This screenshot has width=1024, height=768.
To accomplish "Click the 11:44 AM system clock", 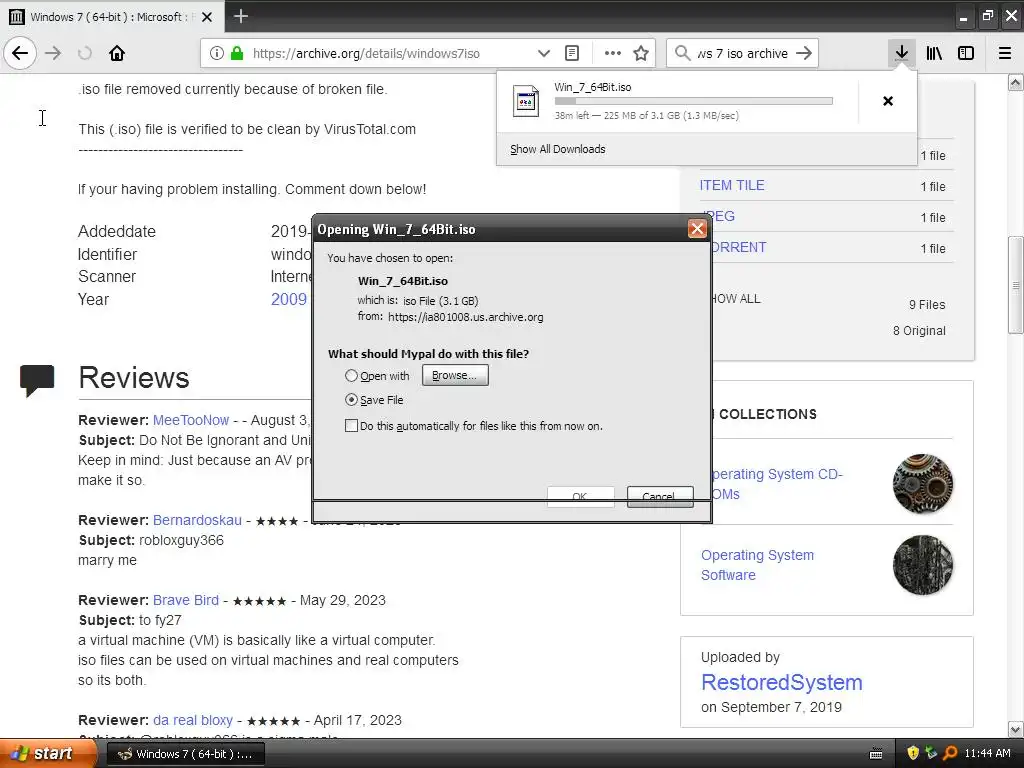I will (987, 753).
